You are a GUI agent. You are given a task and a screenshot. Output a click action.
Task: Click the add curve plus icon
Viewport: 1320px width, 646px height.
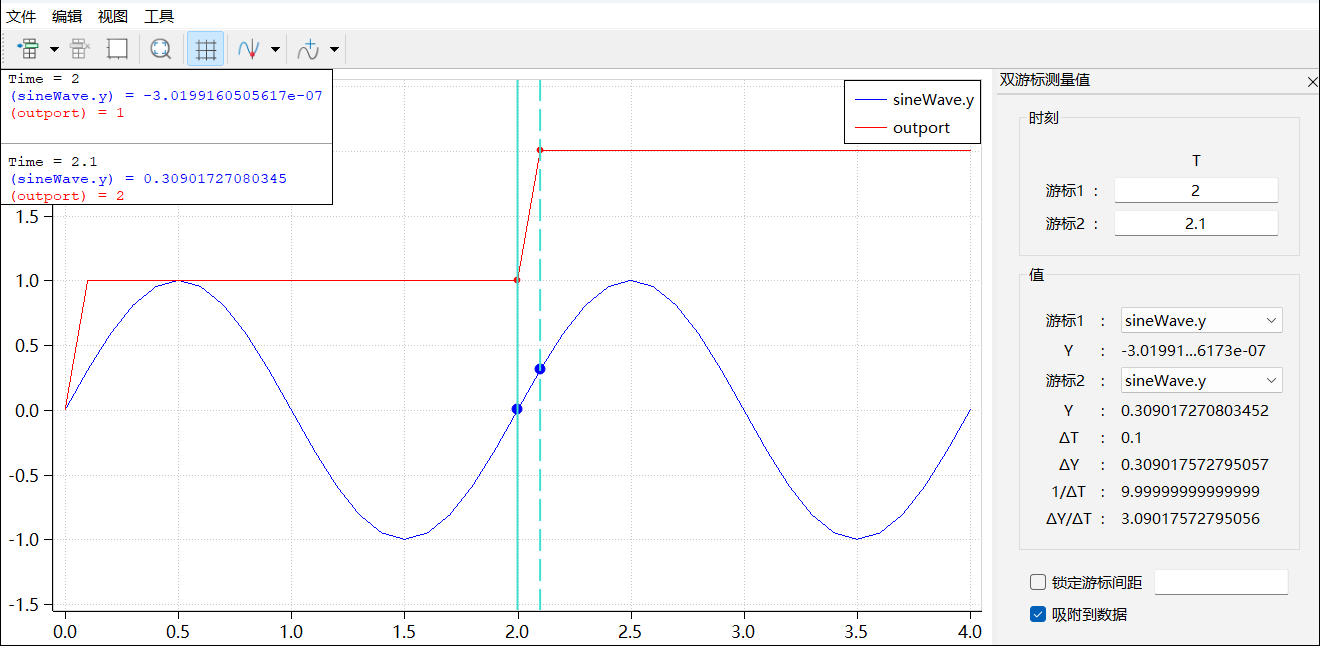click(x=309, y=48)
